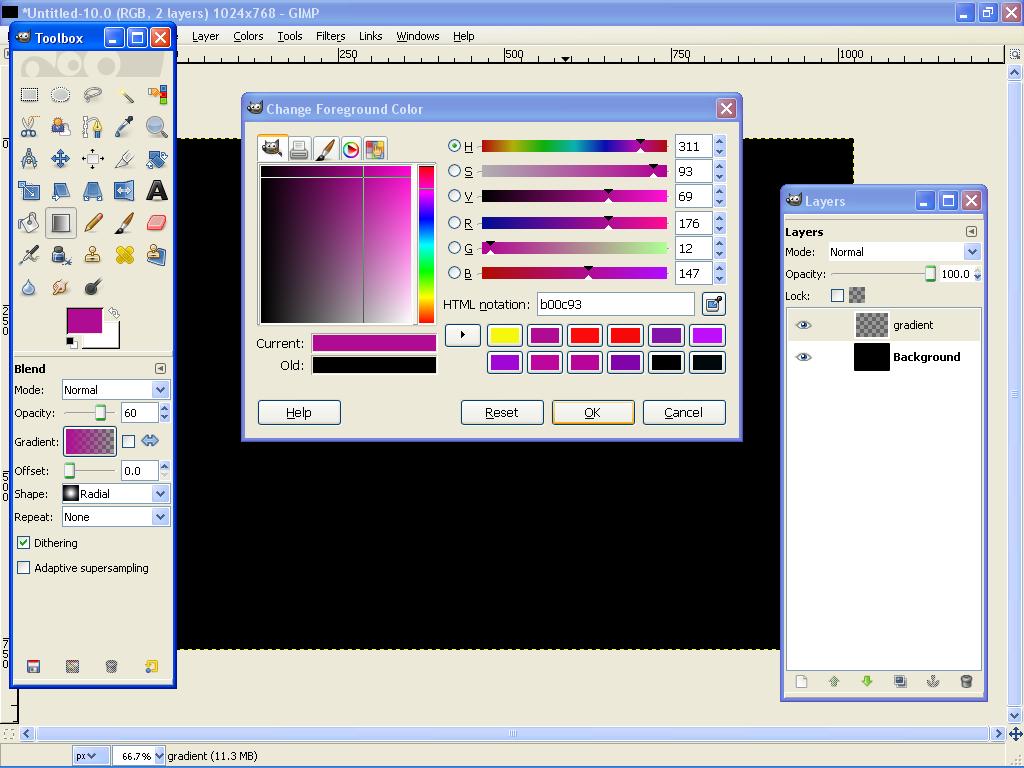Select the Clone stamp tool
Viewport: 1024px width, 768px height.
click(x=93, y=255)
